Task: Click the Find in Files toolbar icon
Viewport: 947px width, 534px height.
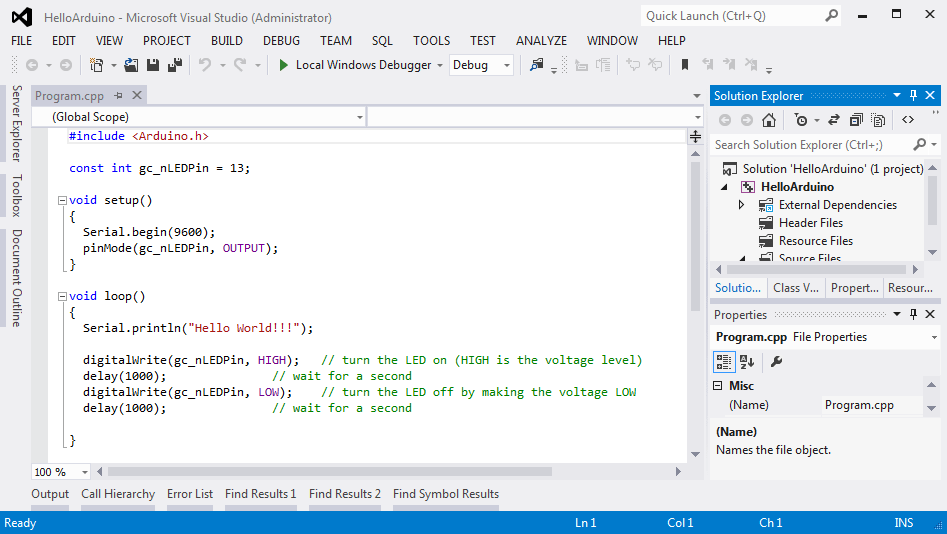Action: tap(536, 65)
